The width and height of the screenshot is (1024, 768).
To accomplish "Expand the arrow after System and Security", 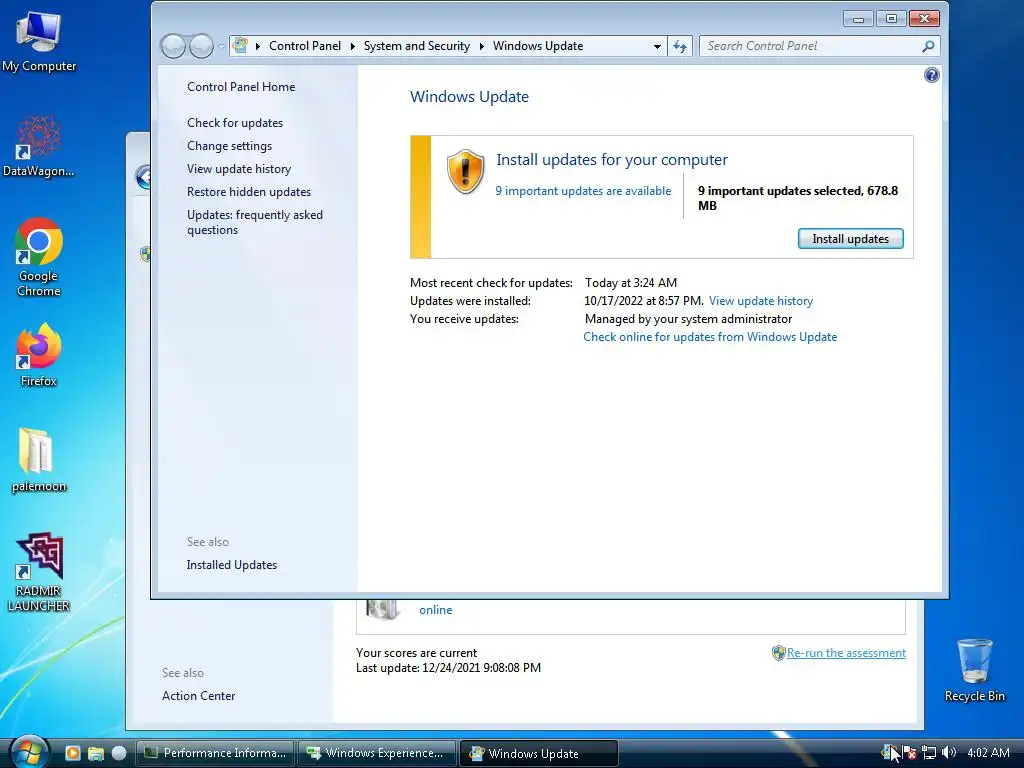I will [482, 46].
